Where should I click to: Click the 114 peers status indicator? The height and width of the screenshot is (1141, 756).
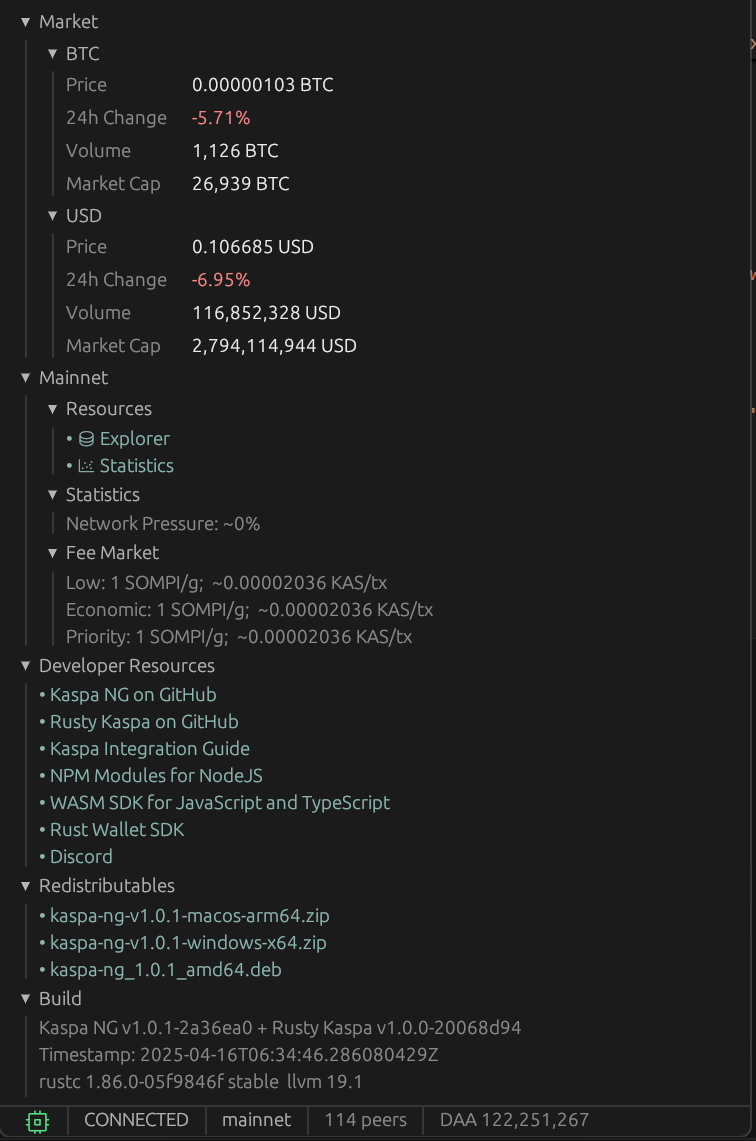click(365, 1120)
